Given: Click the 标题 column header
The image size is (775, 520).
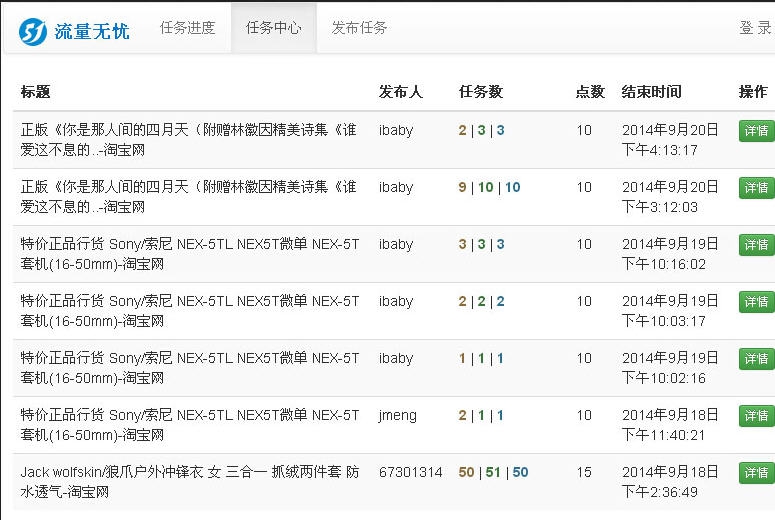Looking at the screenshot, I should click(36, 91).
